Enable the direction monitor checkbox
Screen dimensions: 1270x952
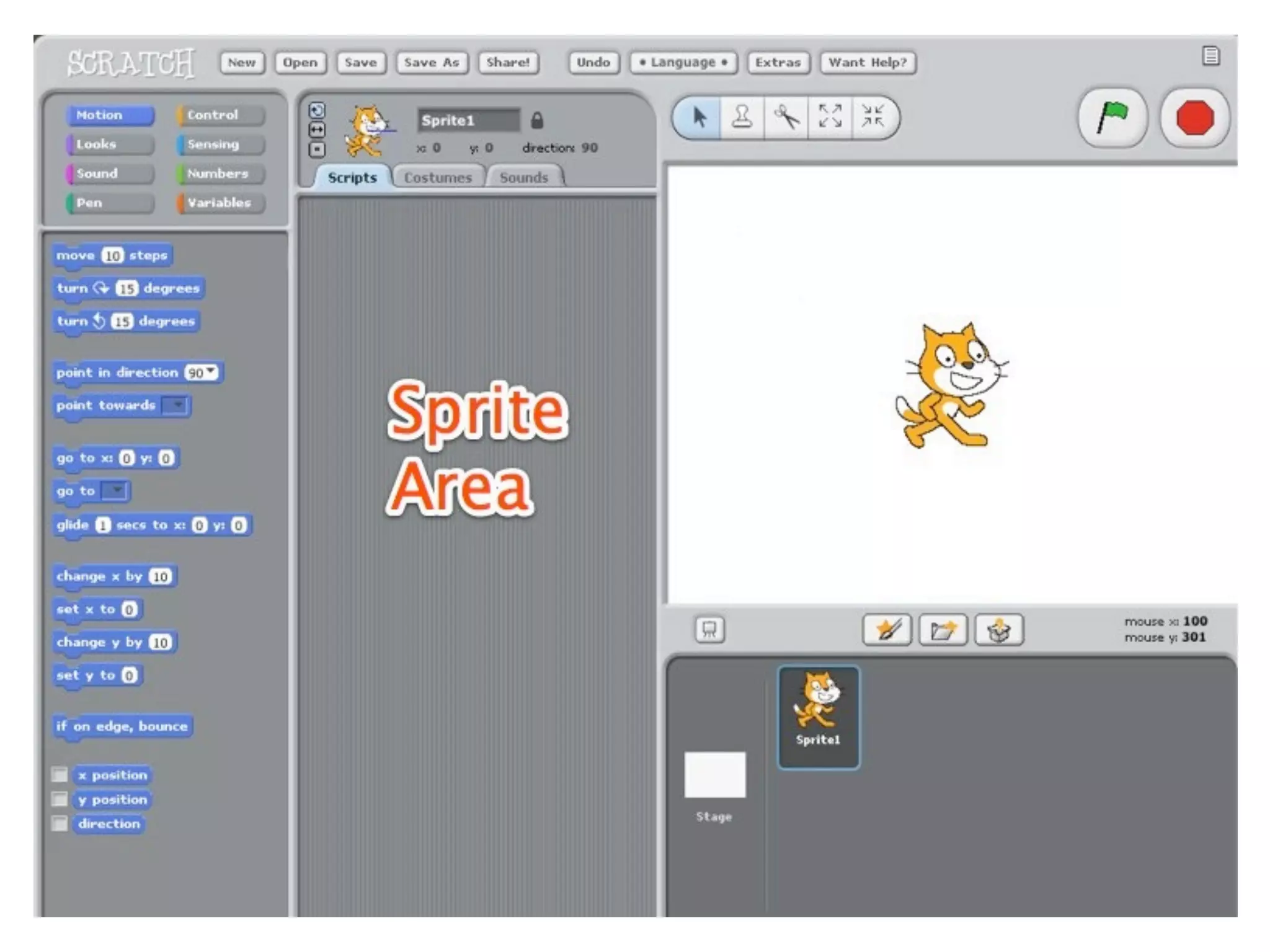[60, 824]
